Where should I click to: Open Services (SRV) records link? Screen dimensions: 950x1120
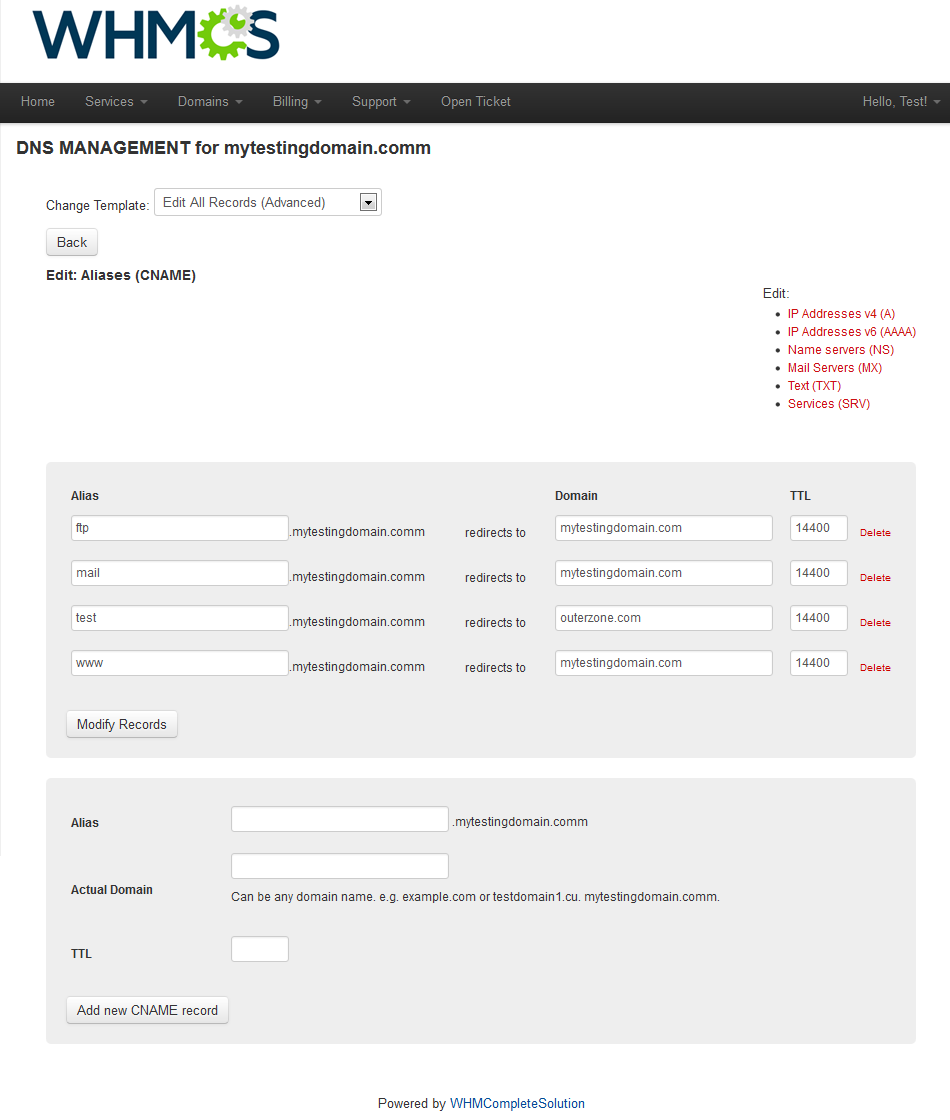(828, 404)
